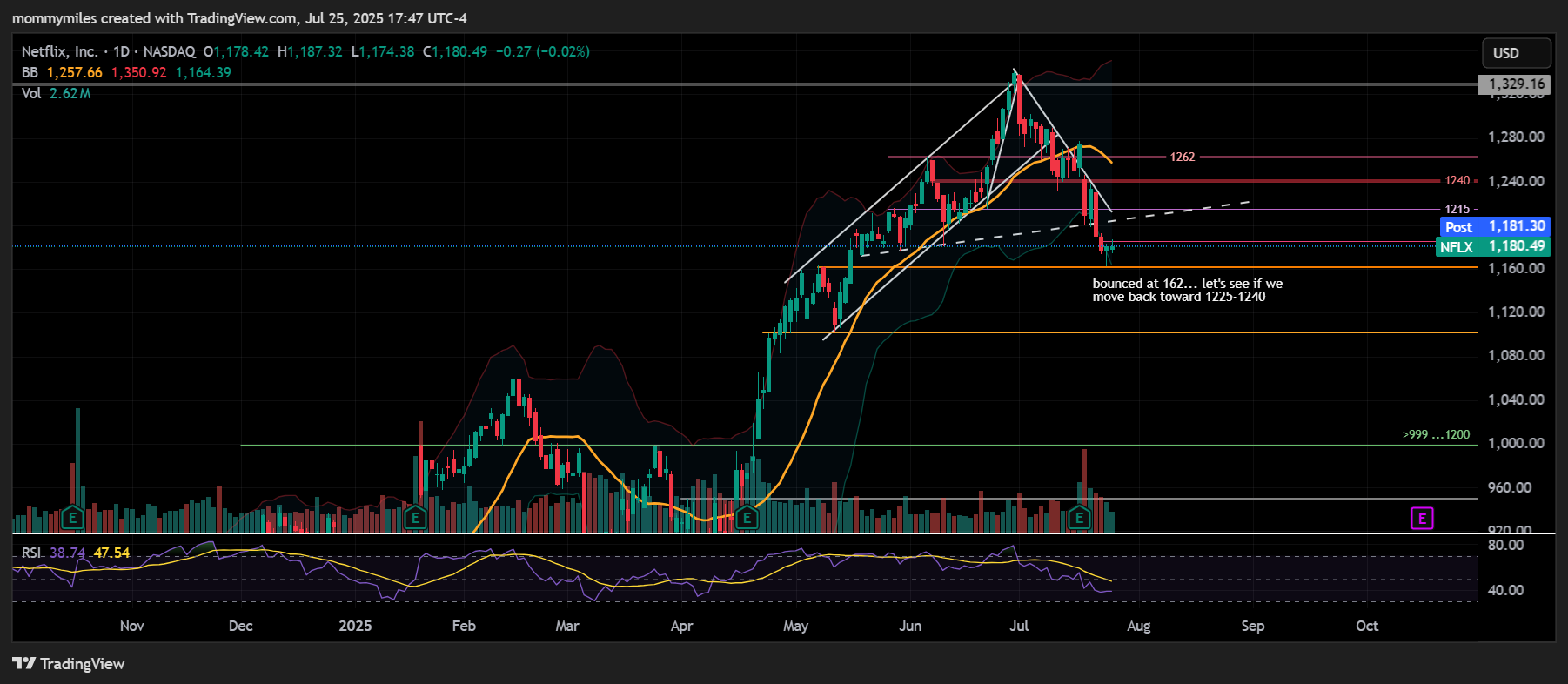
Task: Open the USD currency selector
Action: (x=1517, y=53)
